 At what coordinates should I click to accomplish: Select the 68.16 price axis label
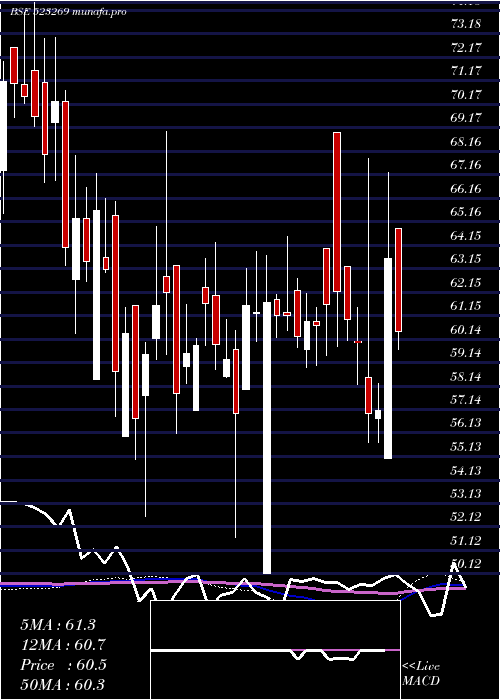click(466, 142)
